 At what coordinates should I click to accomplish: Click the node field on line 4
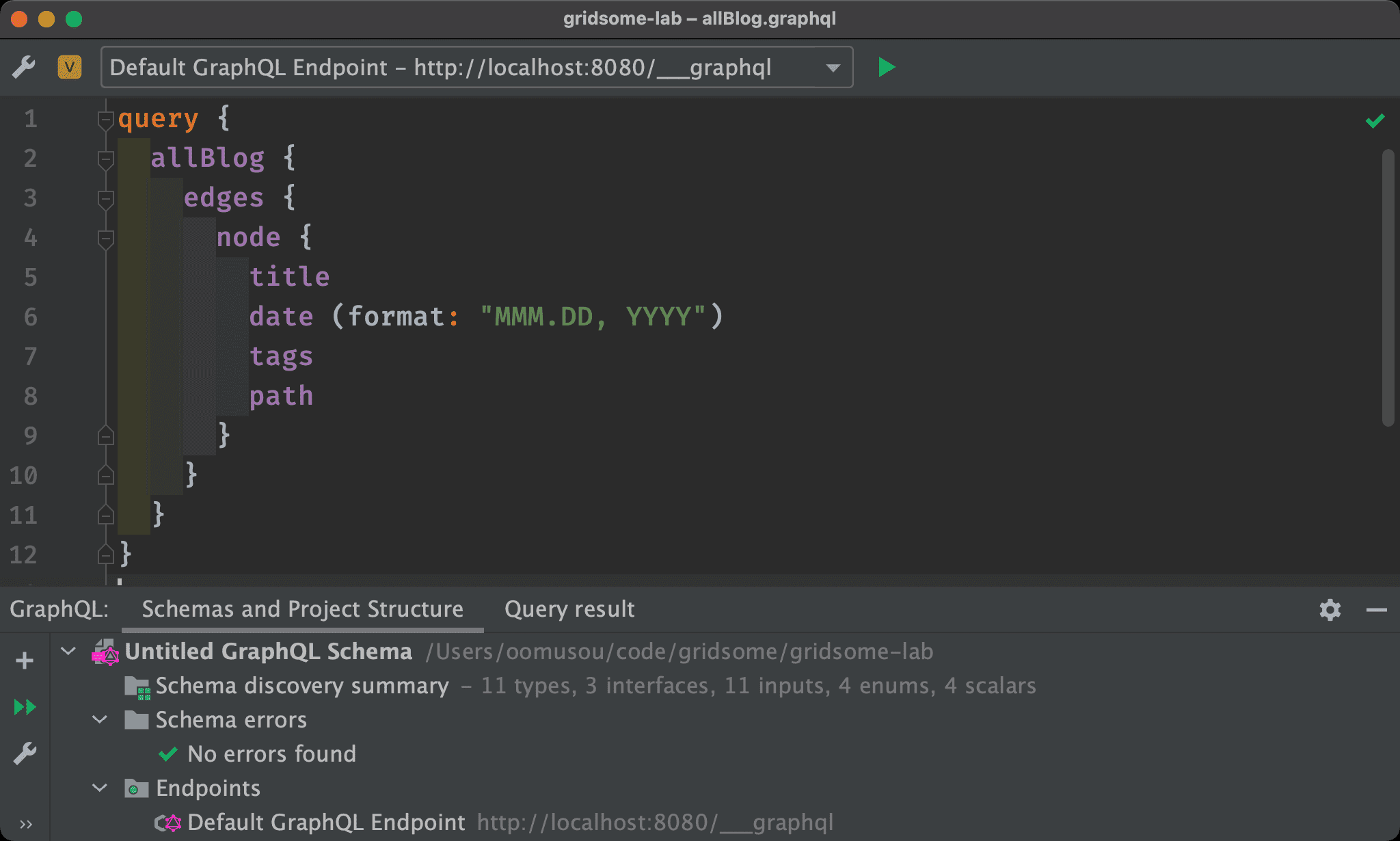248,238
